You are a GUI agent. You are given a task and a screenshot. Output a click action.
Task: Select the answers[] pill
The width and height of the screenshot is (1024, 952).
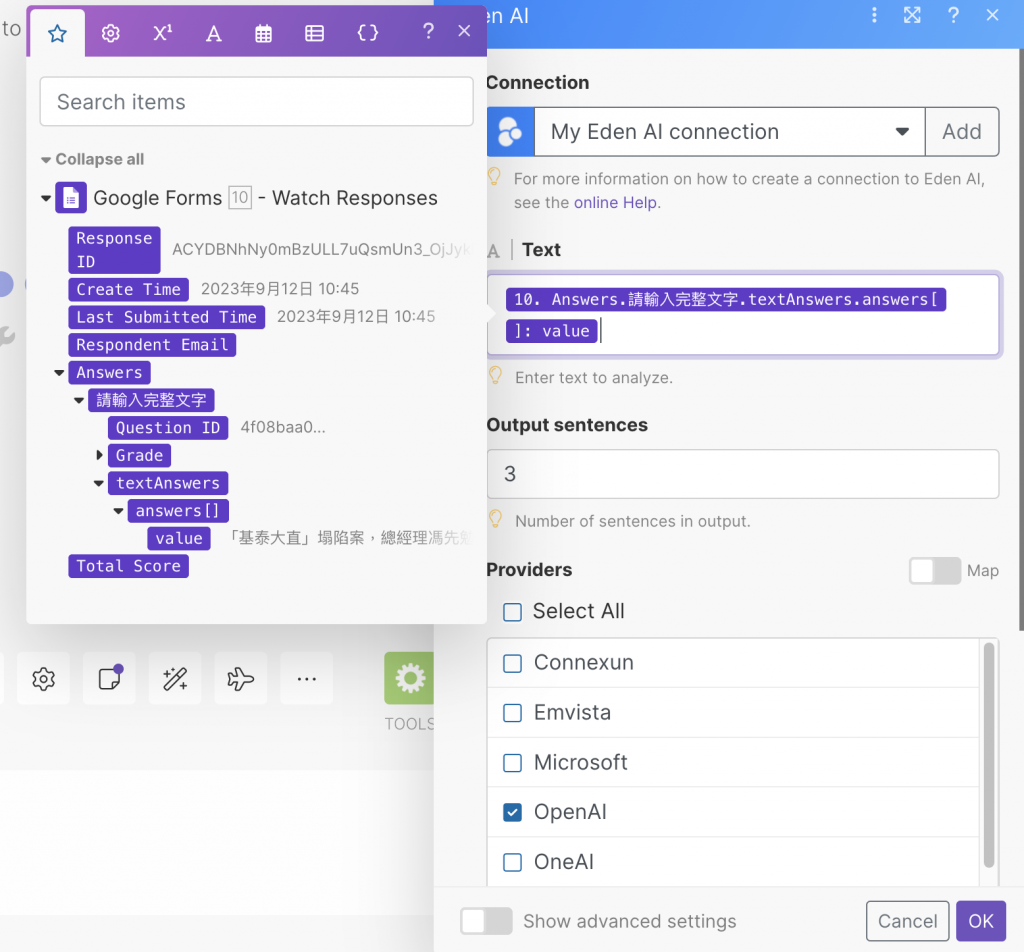coord(178,511)
